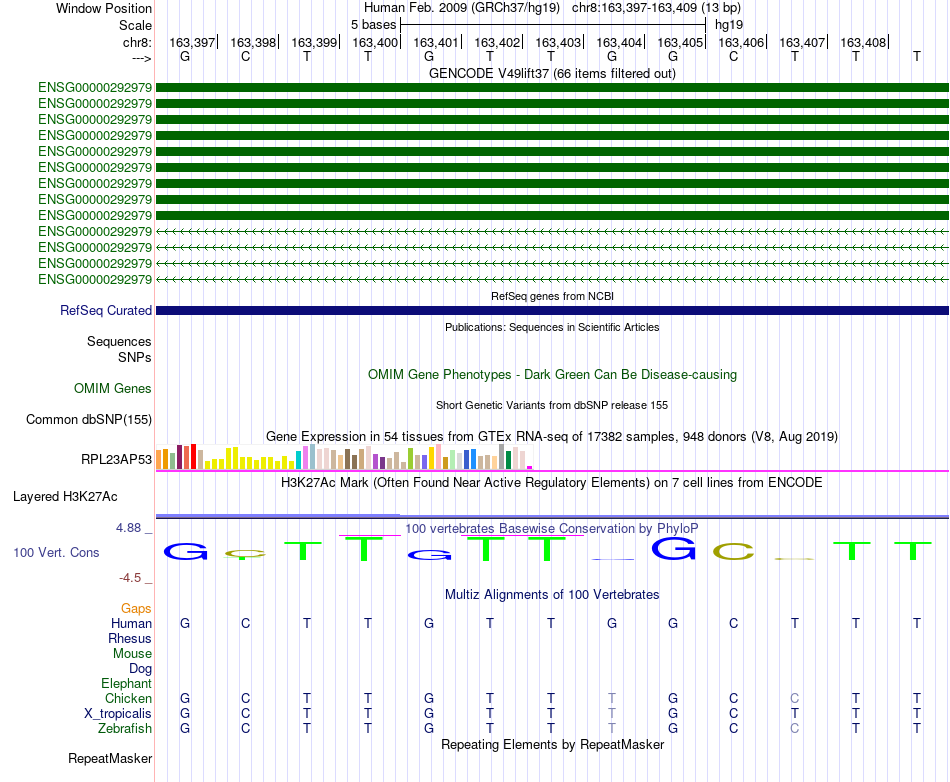Open the RPL23AP53 GTEx expression bar chart
Viewport: 950px width, 782px height.
[344, 457]
